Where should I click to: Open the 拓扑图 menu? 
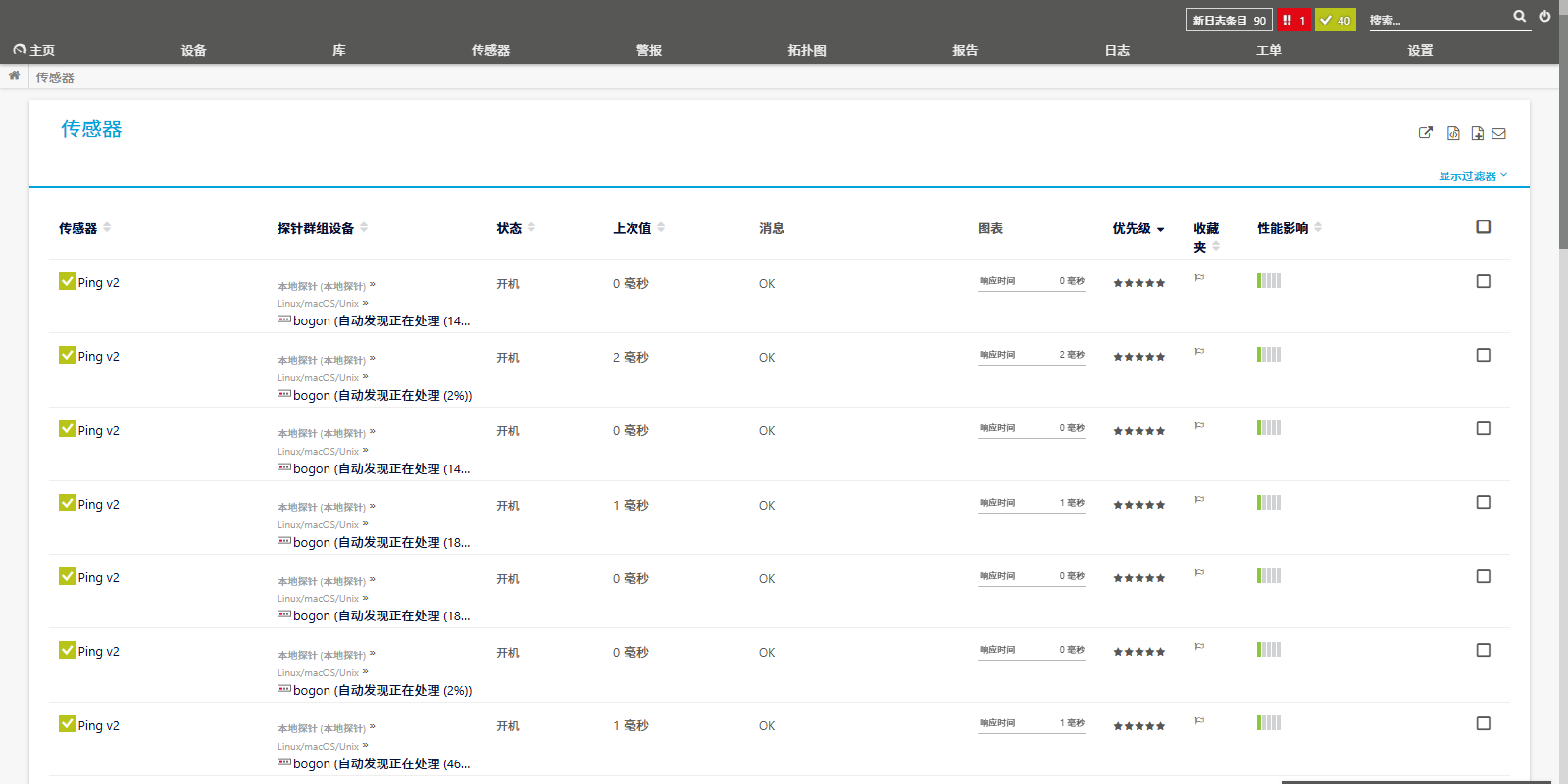click(807, 50)
